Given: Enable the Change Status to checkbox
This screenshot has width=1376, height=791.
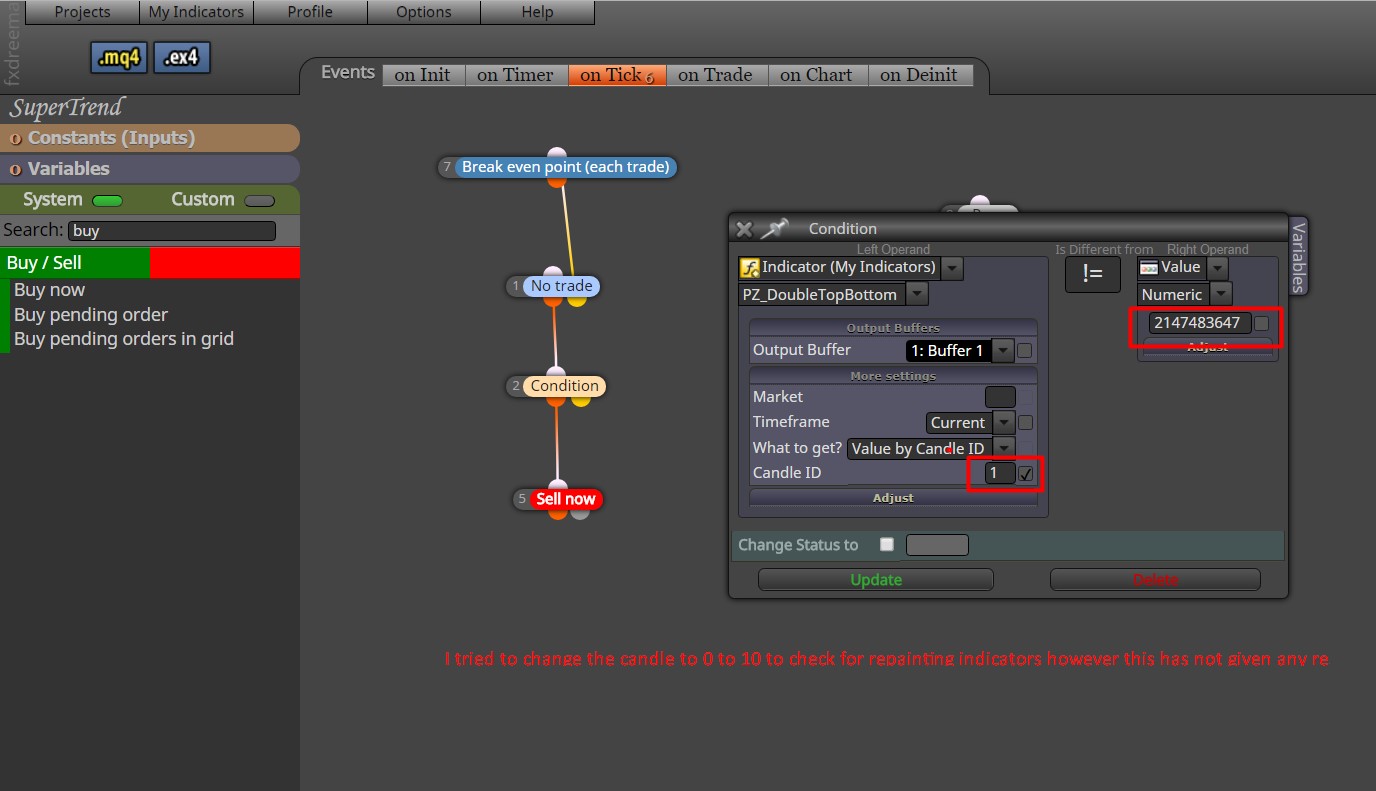Looking at the screenshot, I should click(x=886, y=545).
